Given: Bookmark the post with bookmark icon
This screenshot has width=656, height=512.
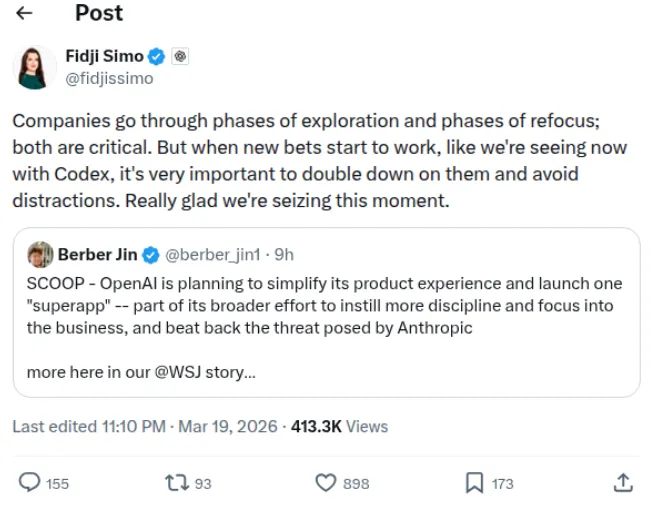Looking at the screenshot, I should coord(474,483).
